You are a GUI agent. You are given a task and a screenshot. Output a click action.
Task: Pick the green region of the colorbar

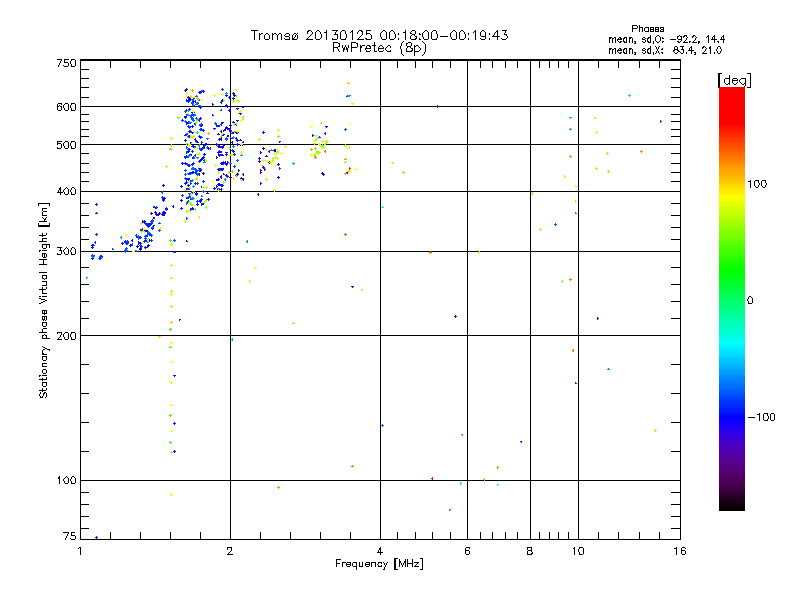[x=732, y=290]
